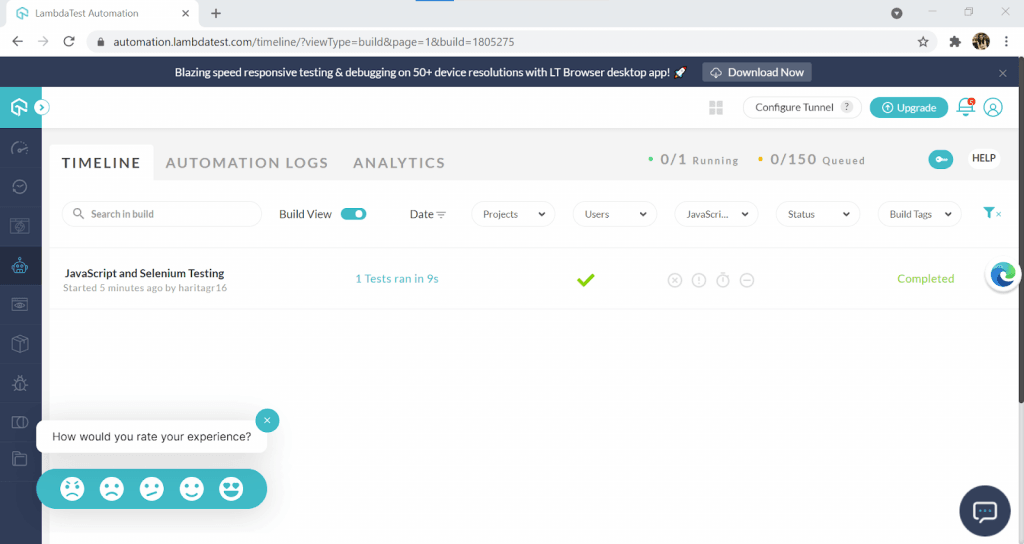Screen dimensions: 1024x544
Task: Expand the sidebar with the arrow toggle
Action: point(42,107)
